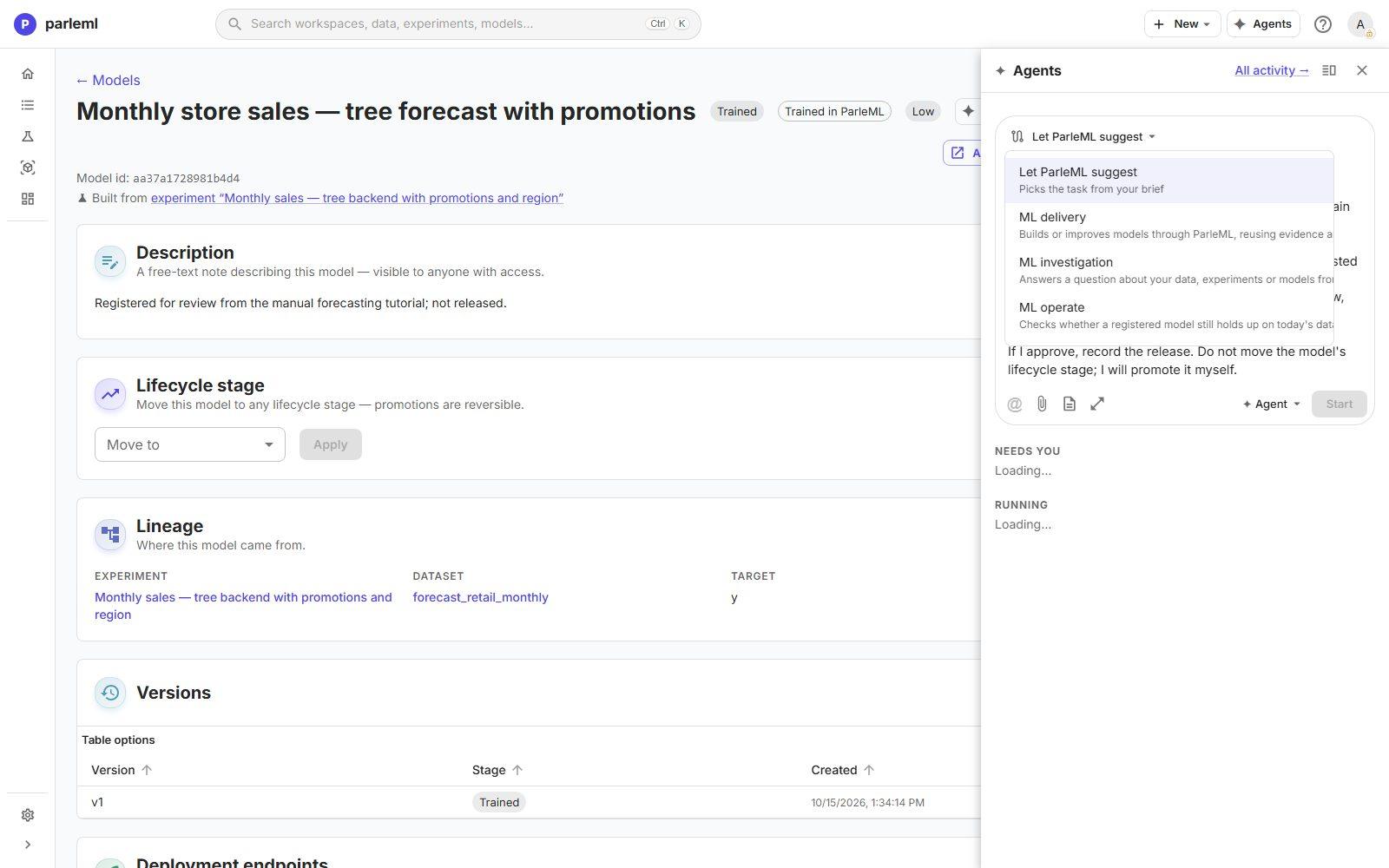This screenshot has height=868, width=1389.
Task: Sort by the Stage column header
Action: [x=497, y=770]
